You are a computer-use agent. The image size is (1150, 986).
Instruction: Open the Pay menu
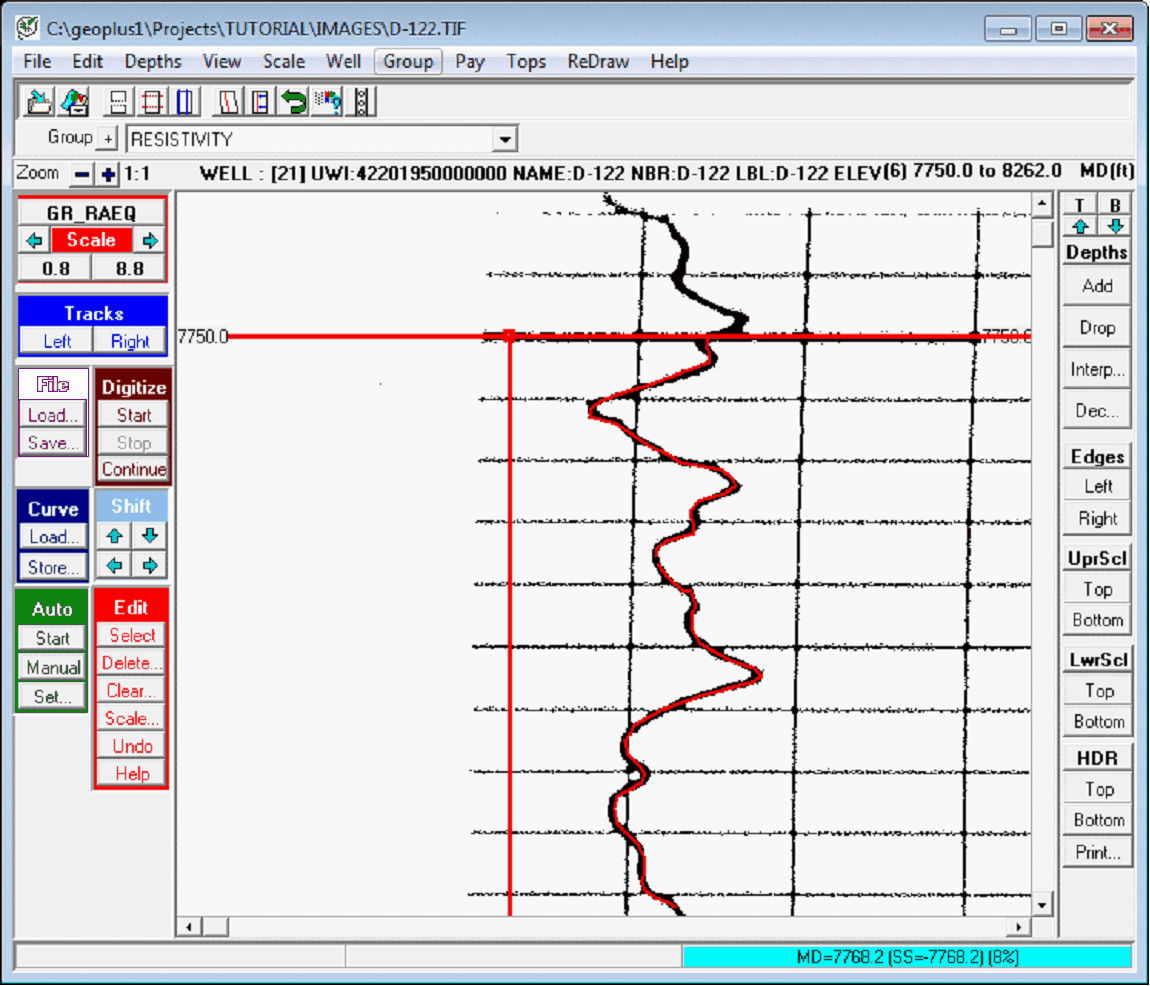(x=469, y=61)
